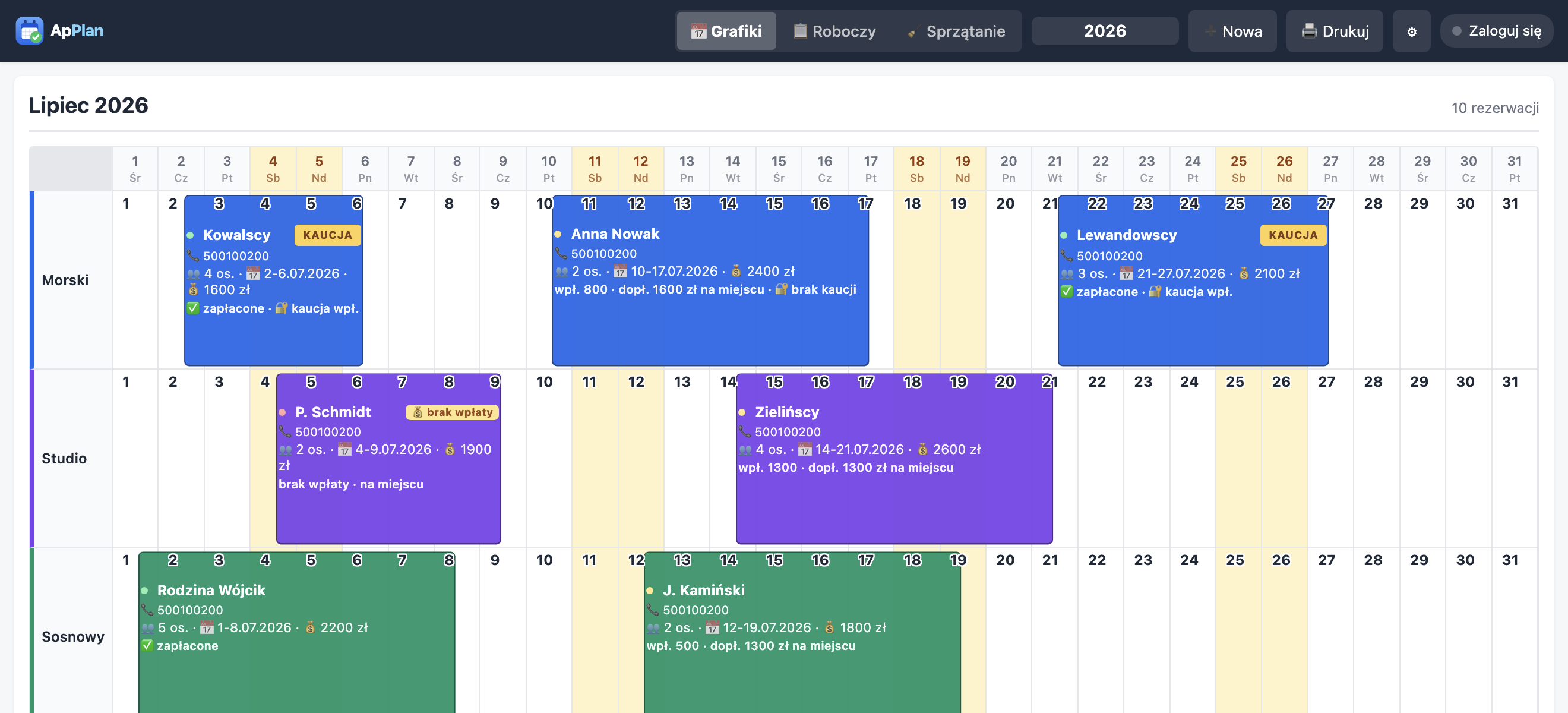Click the calendar icon by 4-9.07.2026

(x=344, y=449)
